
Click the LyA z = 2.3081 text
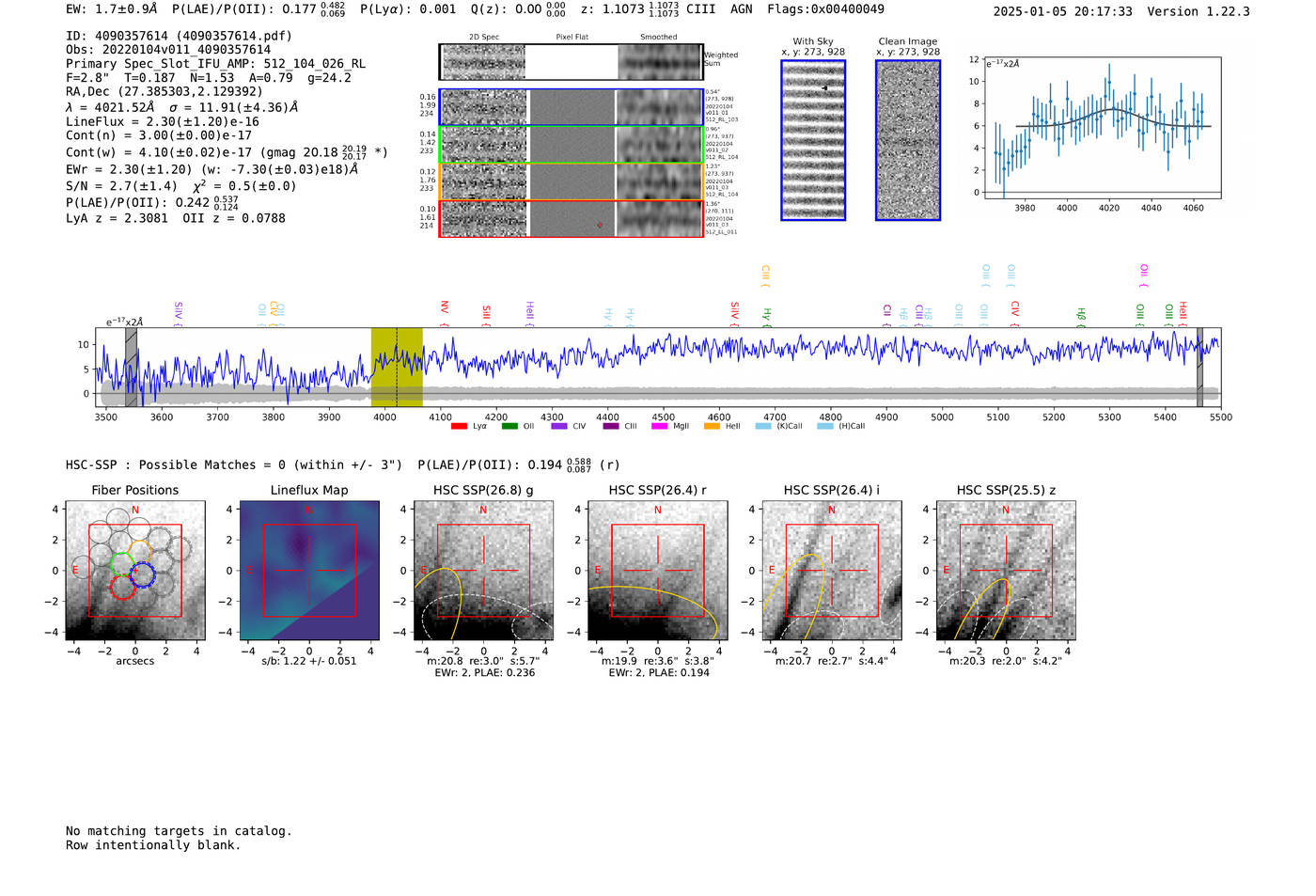click(117, 218)
